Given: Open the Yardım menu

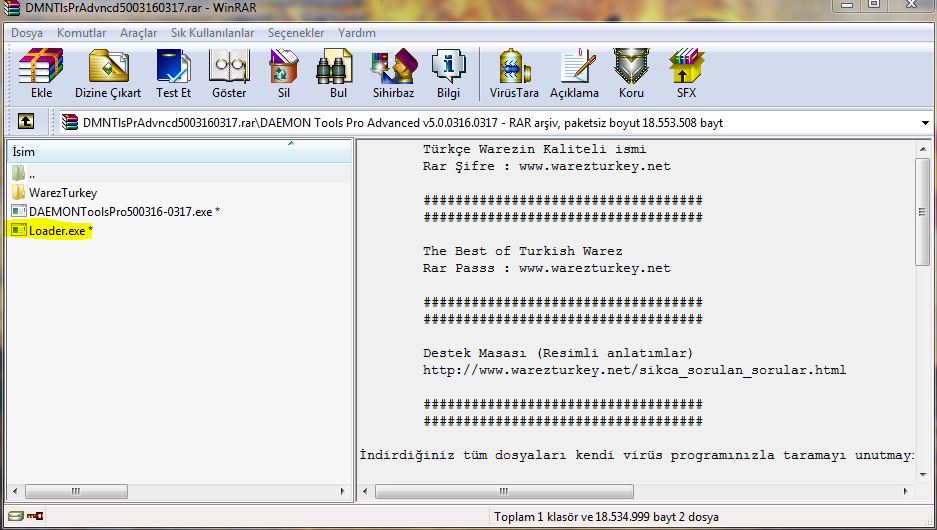Looking at the screenshot, I should click(x=356, y=33).
